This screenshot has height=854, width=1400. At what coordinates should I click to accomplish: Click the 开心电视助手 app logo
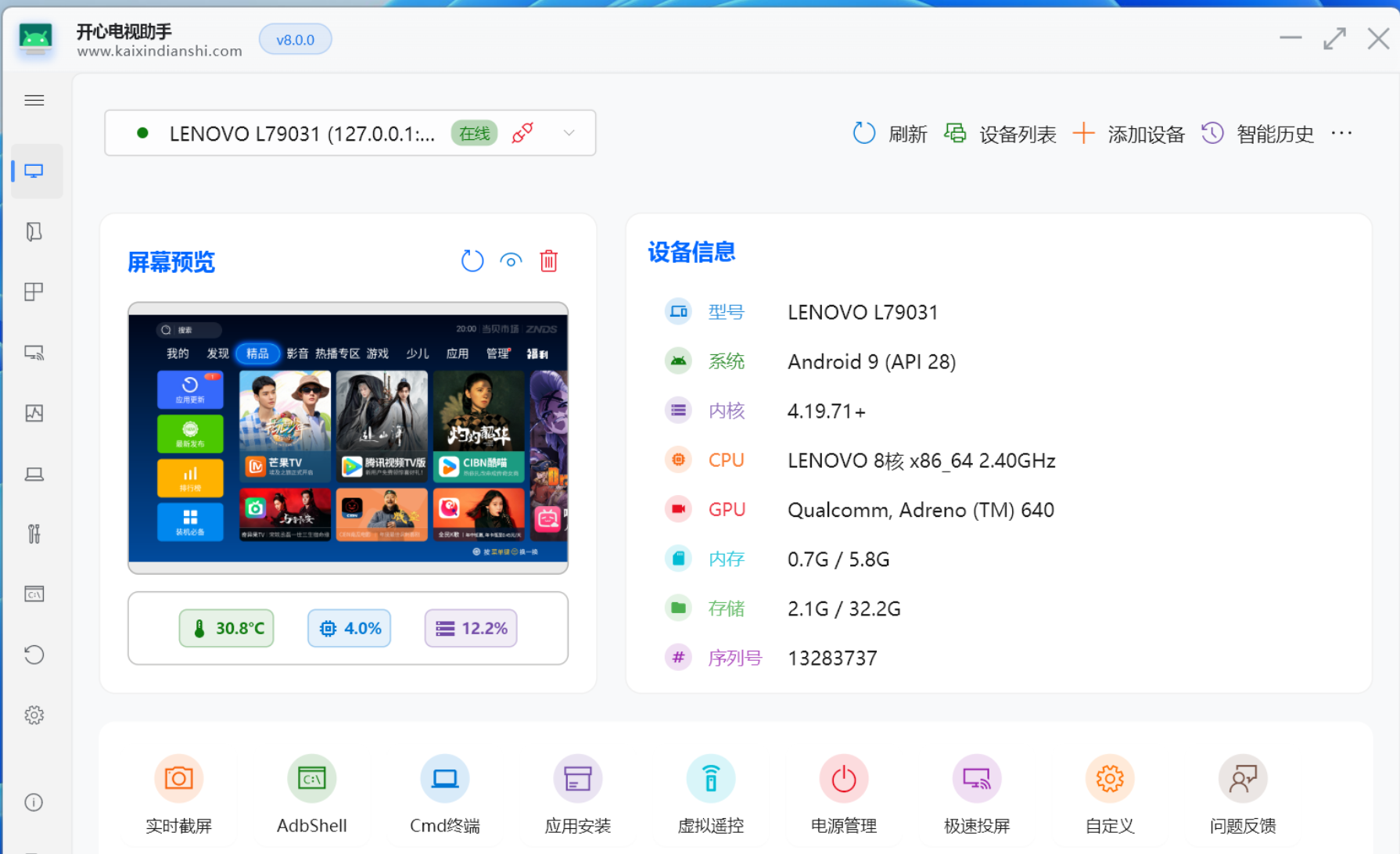[x=36, y=38]
